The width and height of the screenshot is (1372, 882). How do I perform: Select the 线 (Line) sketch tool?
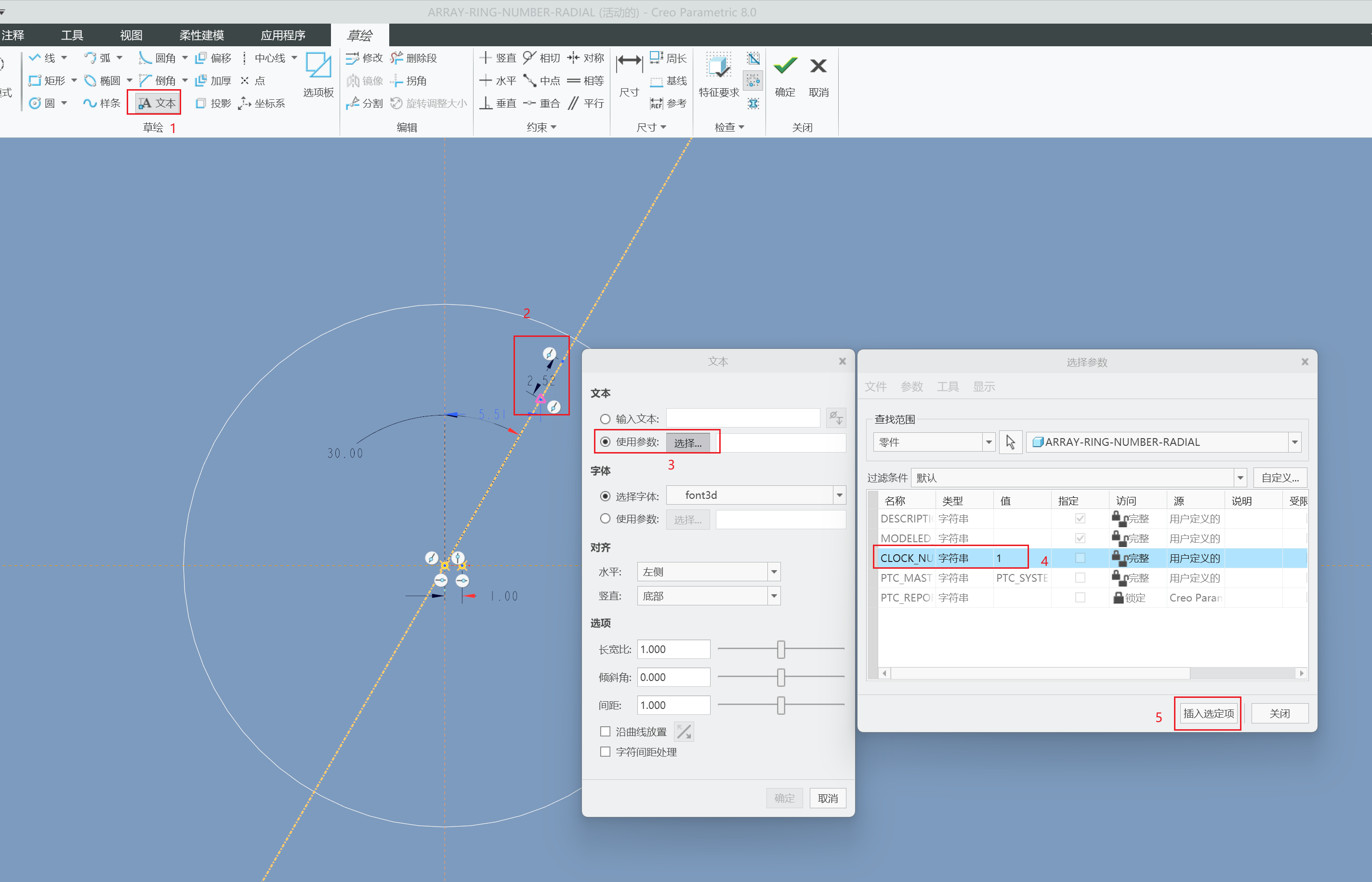(42, 58)
